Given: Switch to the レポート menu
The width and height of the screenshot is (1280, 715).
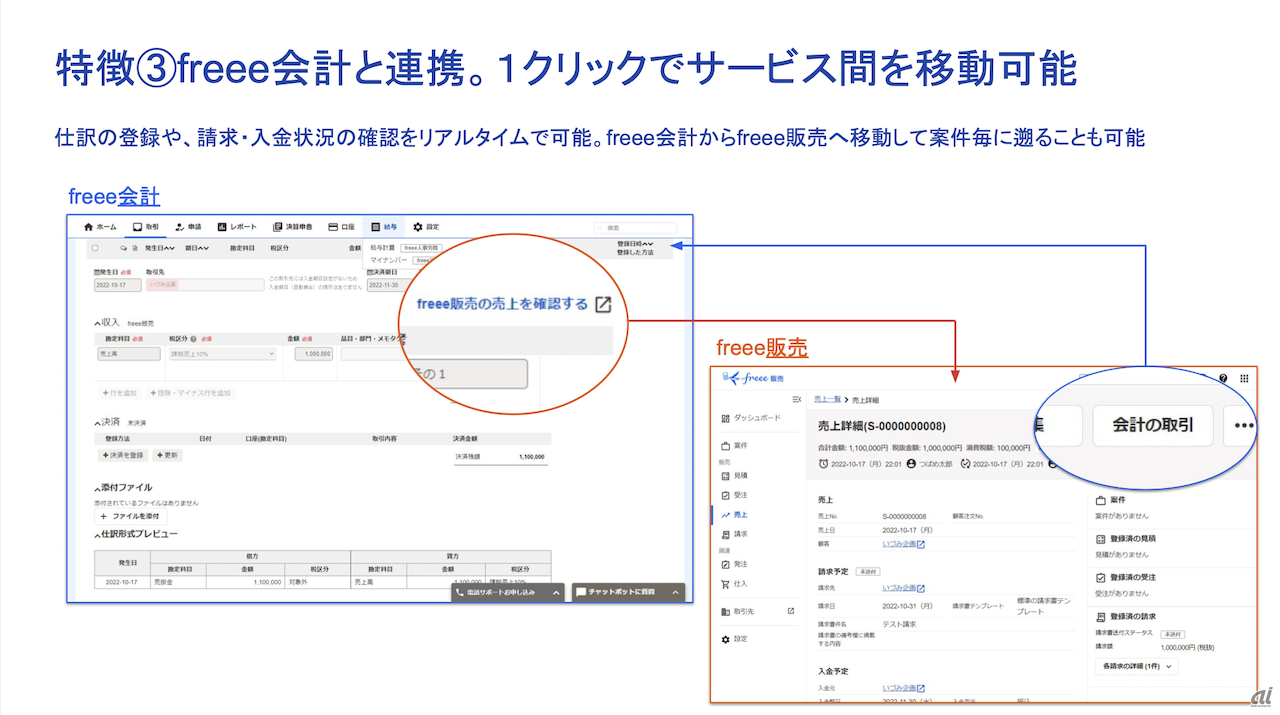Looking at the screenshot, I should click(x=237, y=227).
